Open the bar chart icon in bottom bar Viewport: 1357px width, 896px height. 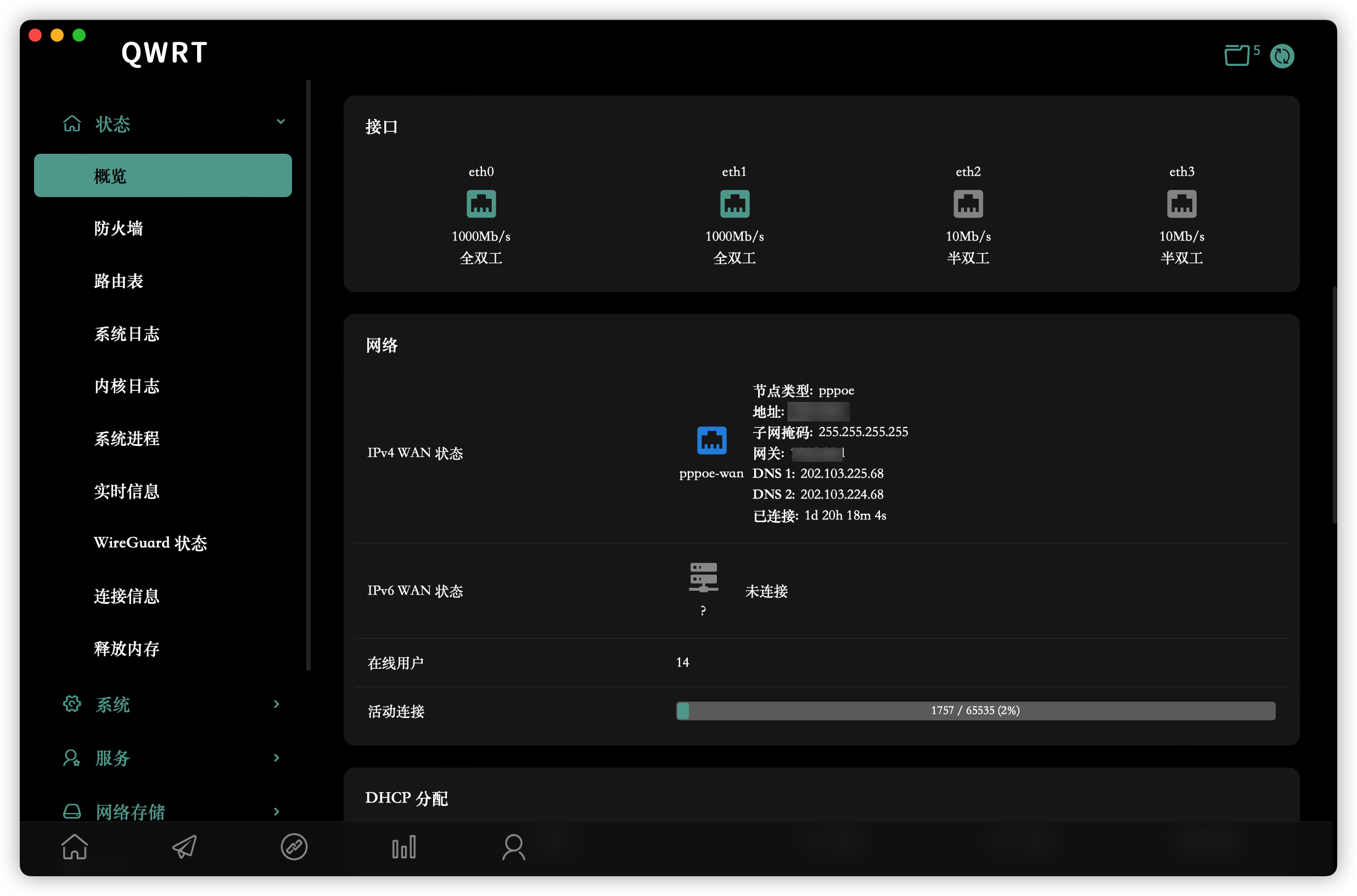tap(404, 847)
